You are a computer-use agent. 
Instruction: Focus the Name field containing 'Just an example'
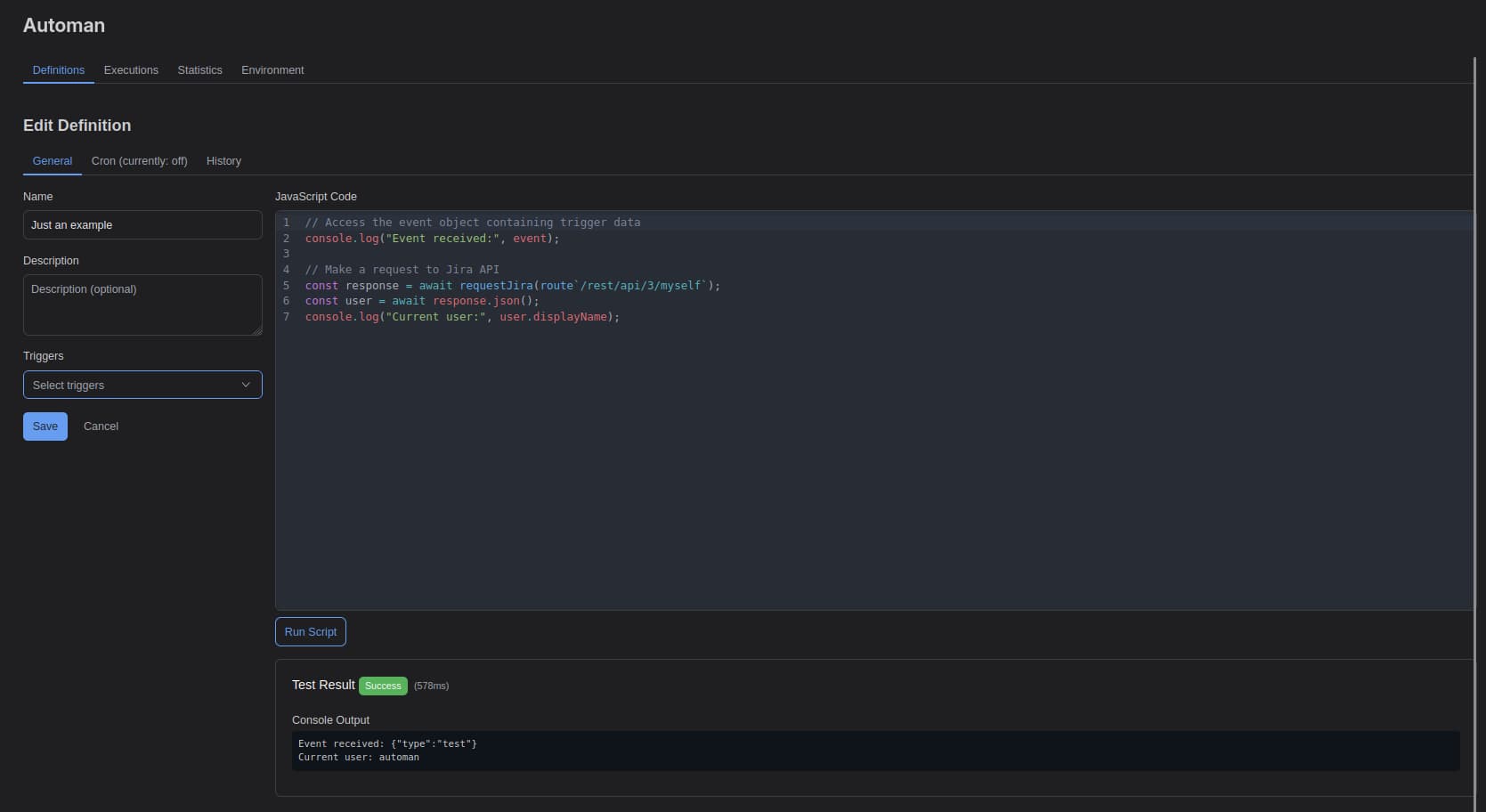point(142,225)
